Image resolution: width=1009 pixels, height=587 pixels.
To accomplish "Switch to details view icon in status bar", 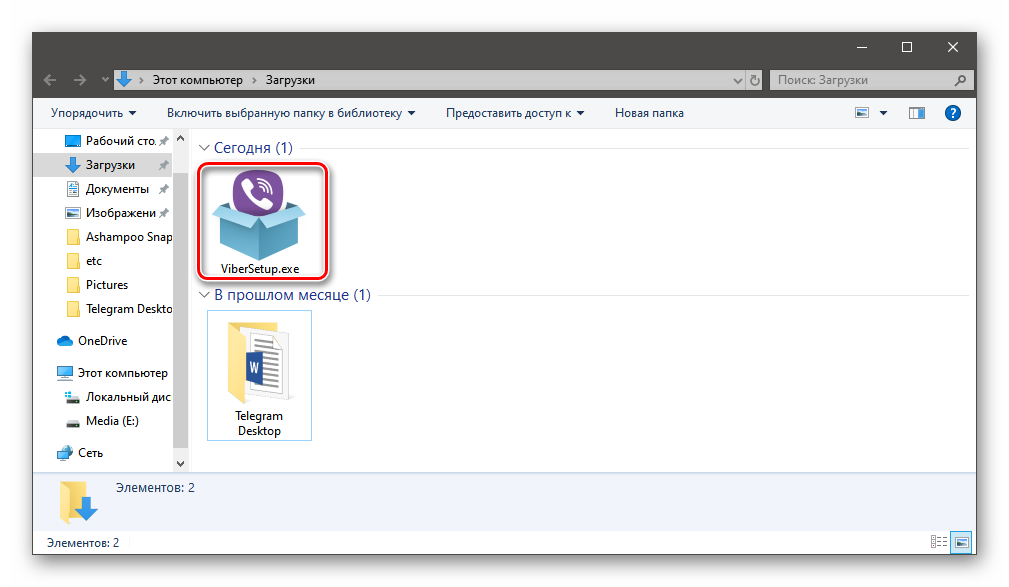I will (x=939, y=542).
